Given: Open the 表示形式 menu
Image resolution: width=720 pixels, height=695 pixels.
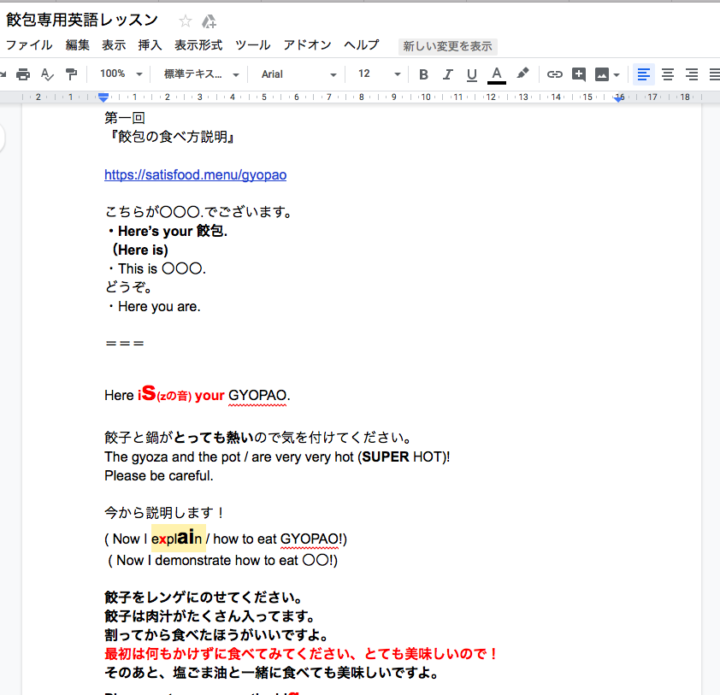Looking at the screenshot, I should (x=198, y=45).
